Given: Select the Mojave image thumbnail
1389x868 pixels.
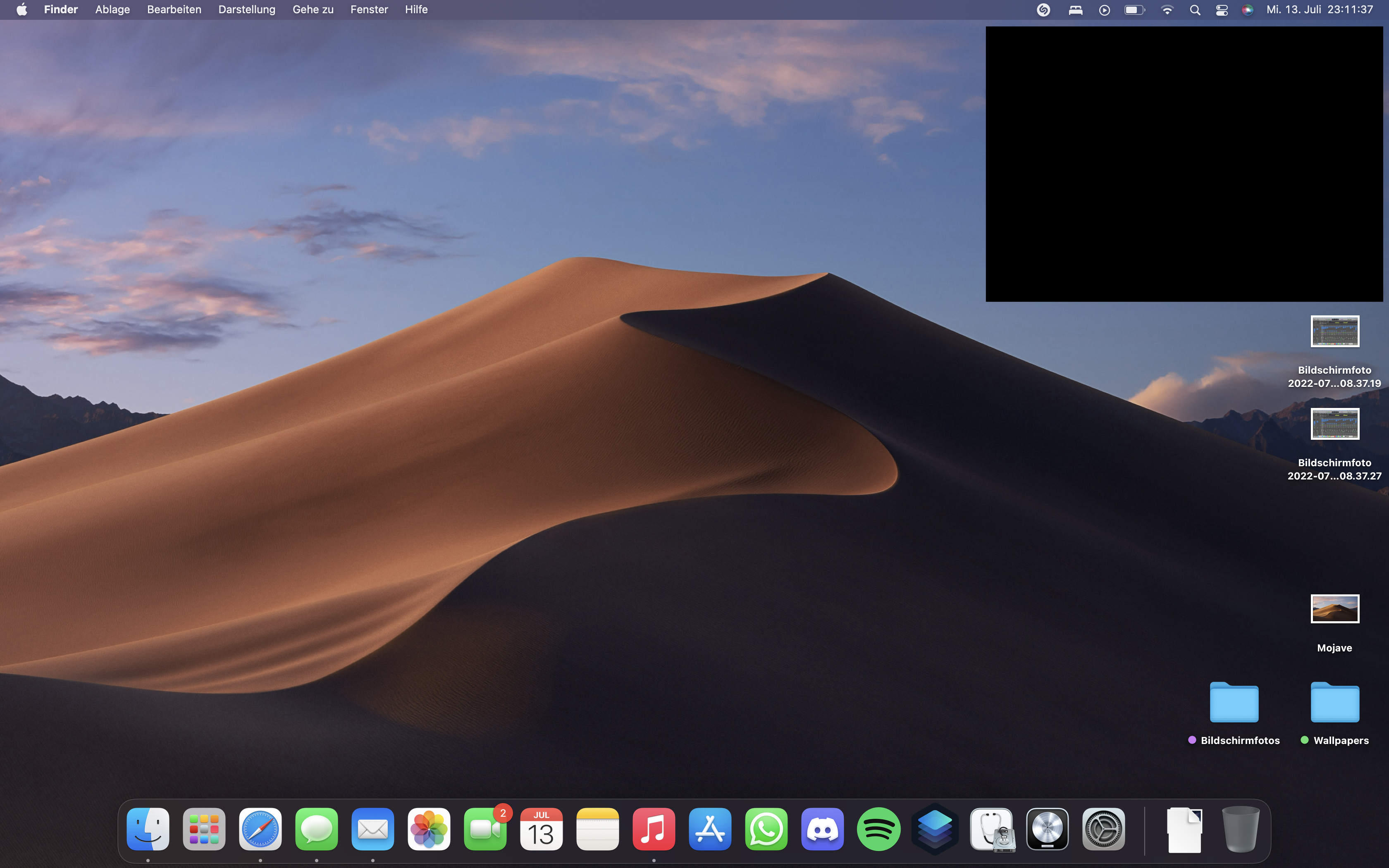Looking at the screenshot, I should coord(1334,608).
